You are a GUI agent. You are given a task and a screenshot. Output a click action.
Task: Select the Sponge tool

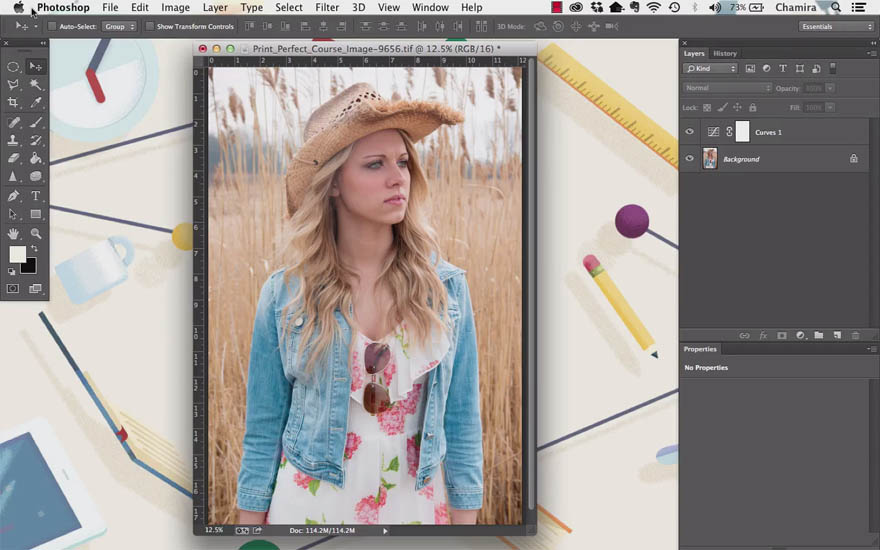click(x=35, y=176)
